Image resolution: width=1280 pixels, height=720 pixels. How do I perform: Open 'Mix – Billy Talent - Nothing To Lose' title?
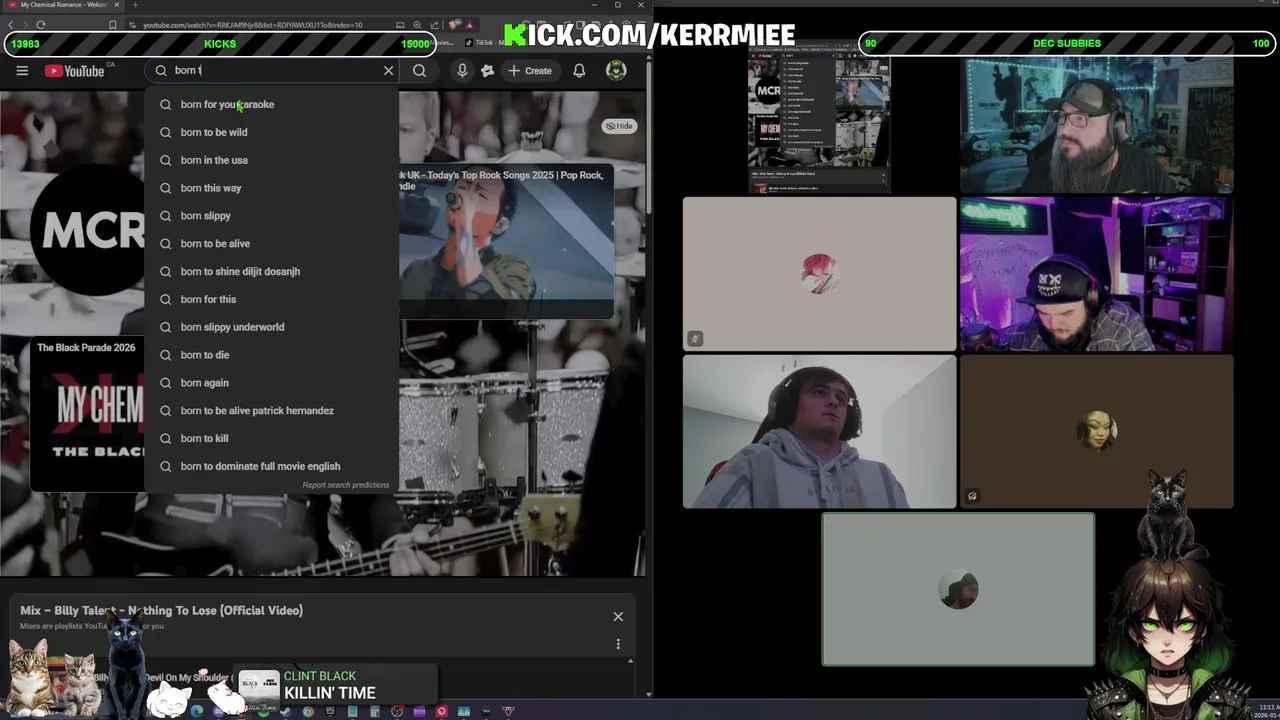(x=161, y=610)
